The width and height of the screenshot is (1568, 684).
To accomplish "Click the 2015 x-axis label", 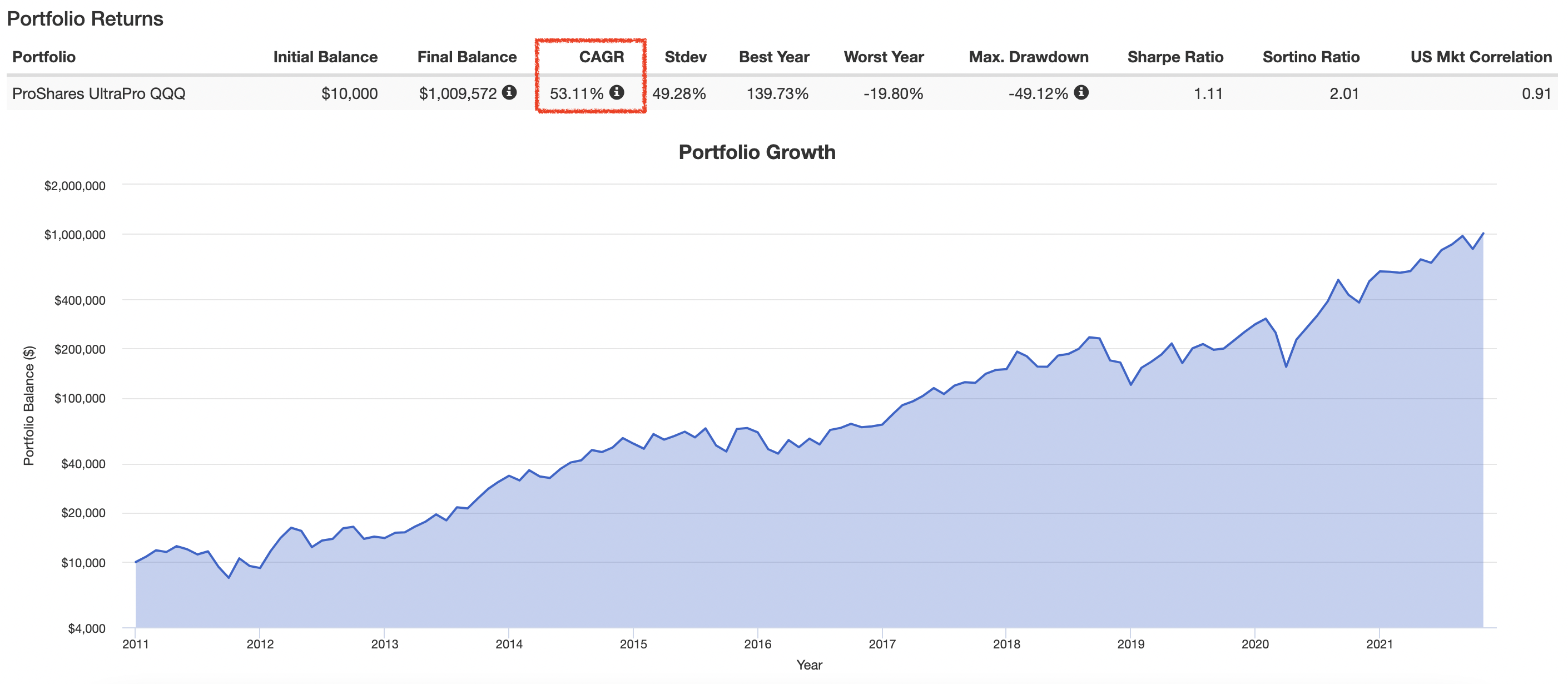I will click(633, 645).
